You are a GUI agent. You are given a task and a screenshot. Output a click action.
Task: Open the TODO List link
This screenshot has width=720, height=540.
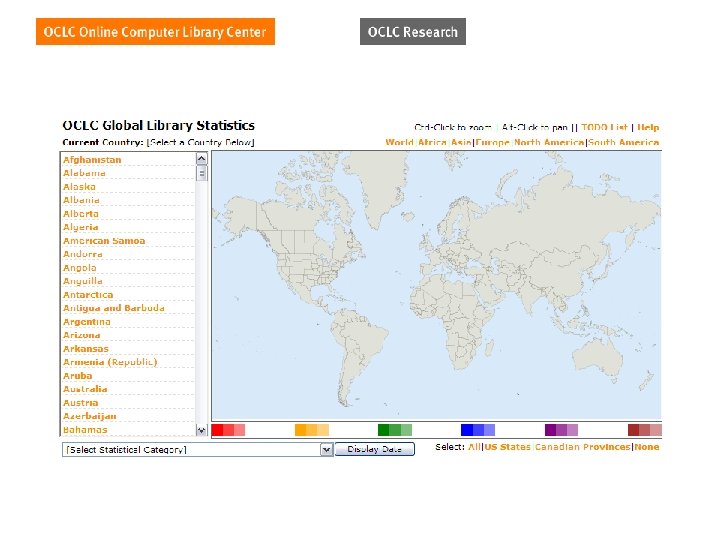(x=604, y=127)
